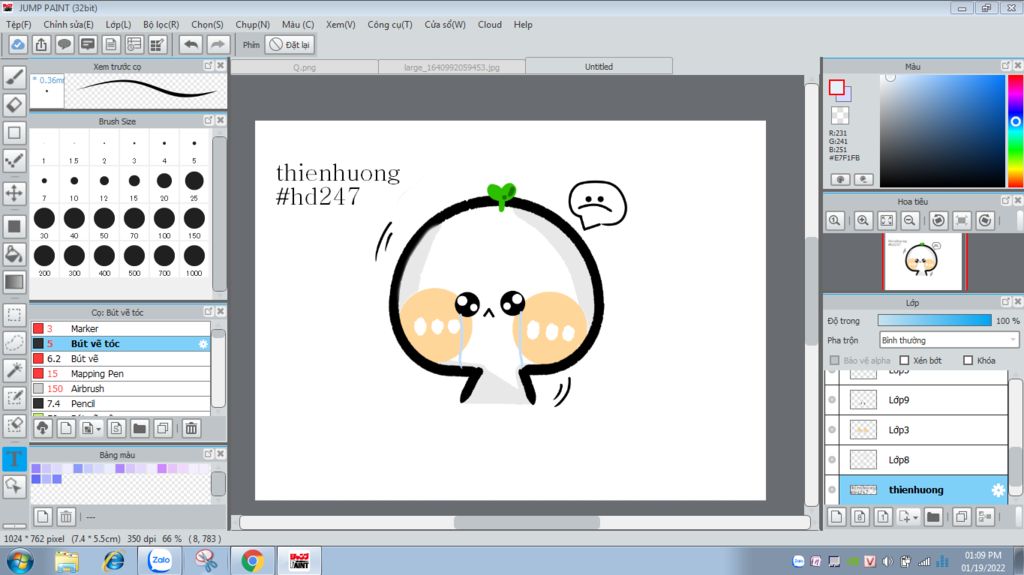Open the brush add dropdown arrow
Viewport: 1024px width, 575px height.
(x=99, y=429)
